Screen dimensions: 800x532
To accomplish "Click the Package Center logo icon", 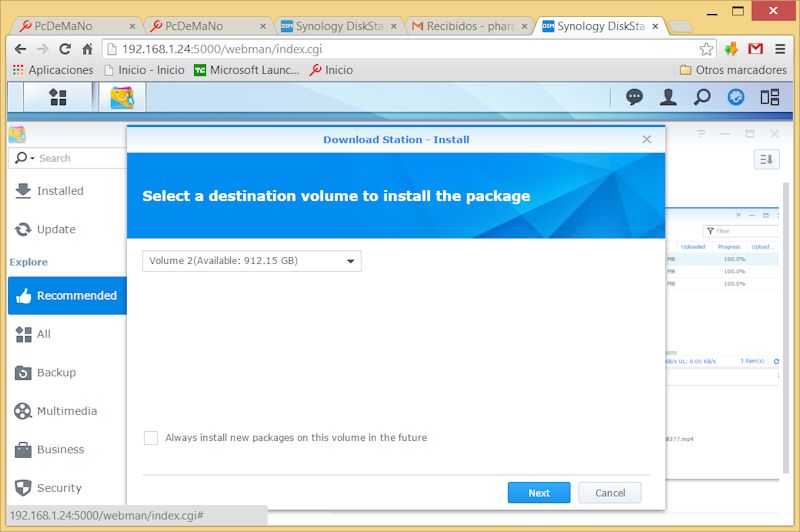I will tap(17, 135).
